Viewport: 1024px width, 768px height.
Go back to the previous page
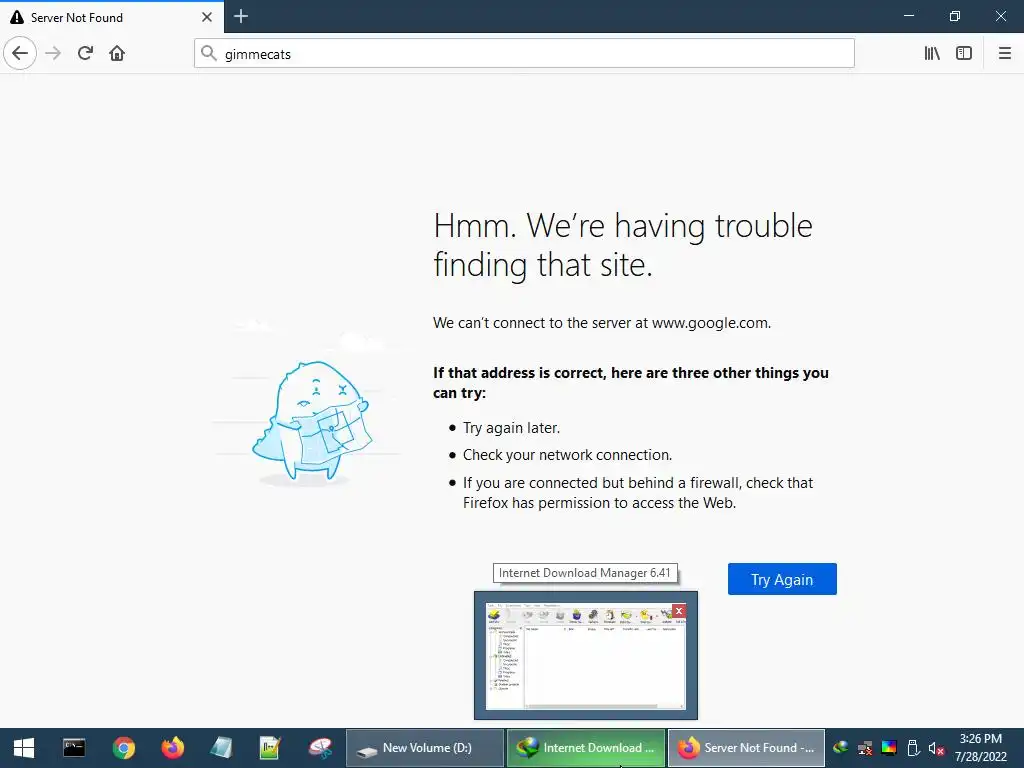[20, 53]
